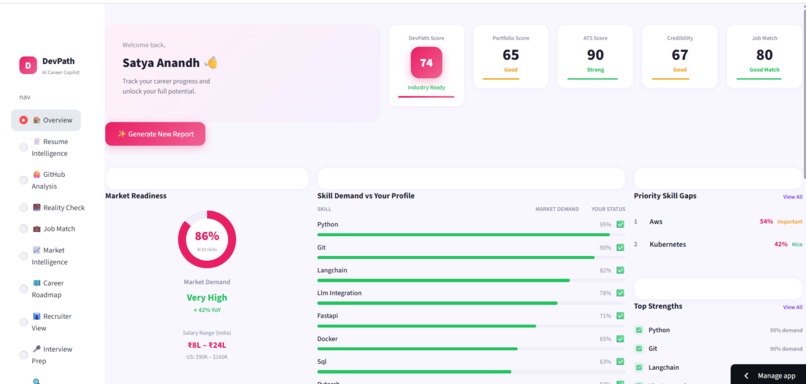806x384 pixels.
Task: Click the Generate New Report button
Action: coord(155,134)
